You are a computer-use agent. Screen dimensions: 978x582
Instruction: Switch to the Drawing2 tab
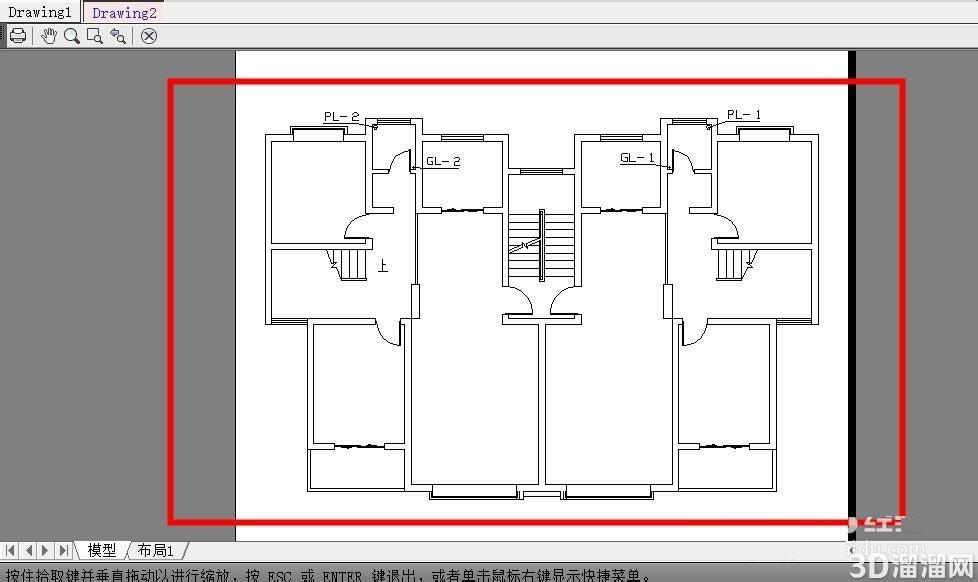124,12
